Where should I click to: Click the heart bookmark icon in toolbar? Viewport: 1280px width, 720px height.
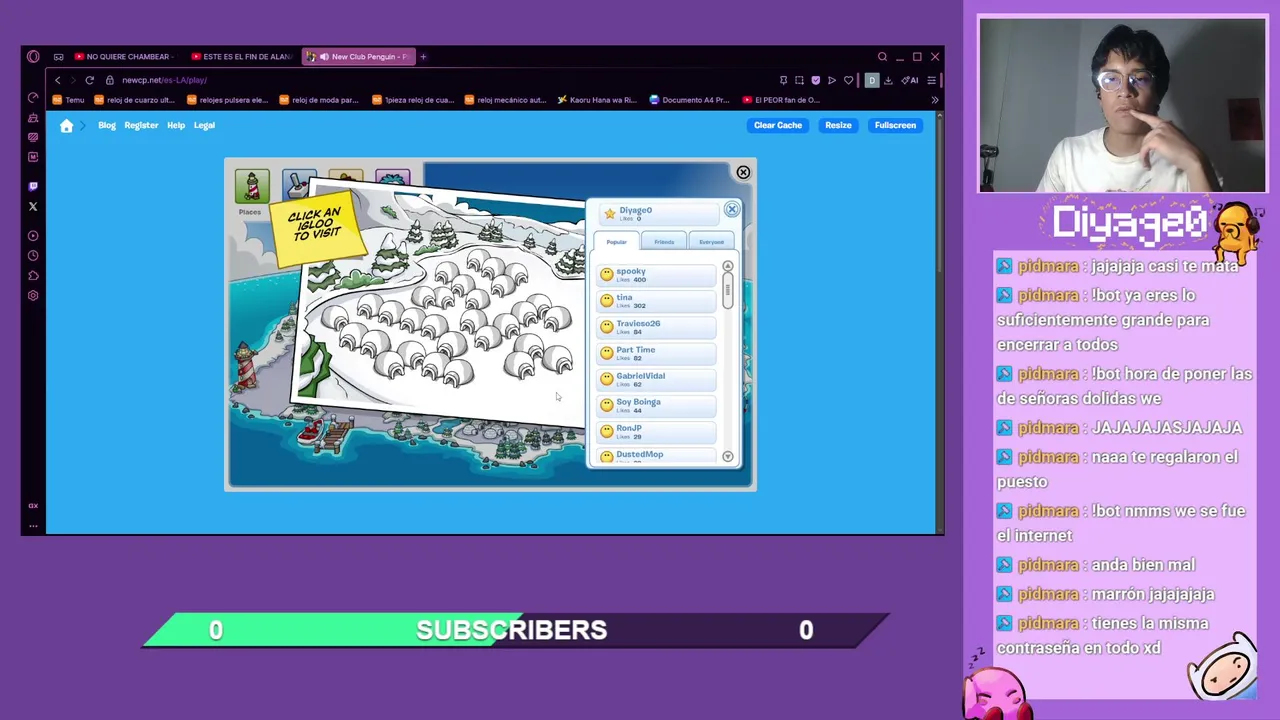tap(849, 80)
